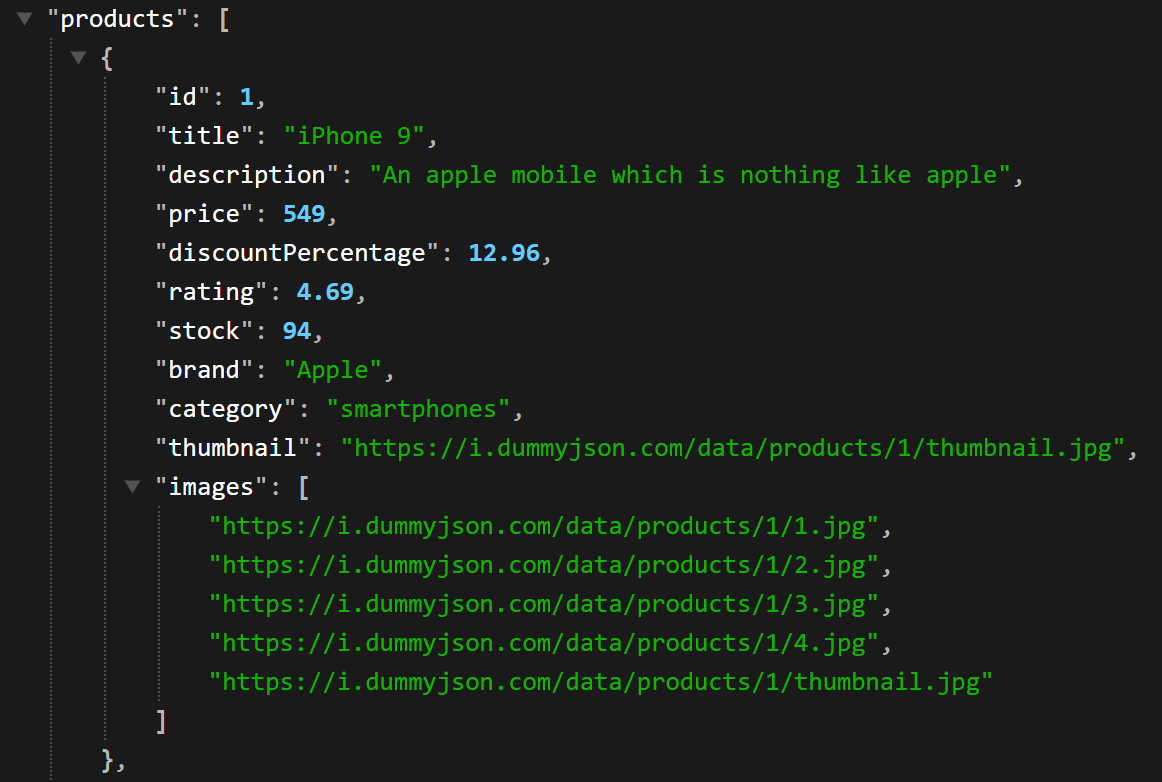Select the rating value 4.69
Screen dimensions: 1162x782
point(325,292)
